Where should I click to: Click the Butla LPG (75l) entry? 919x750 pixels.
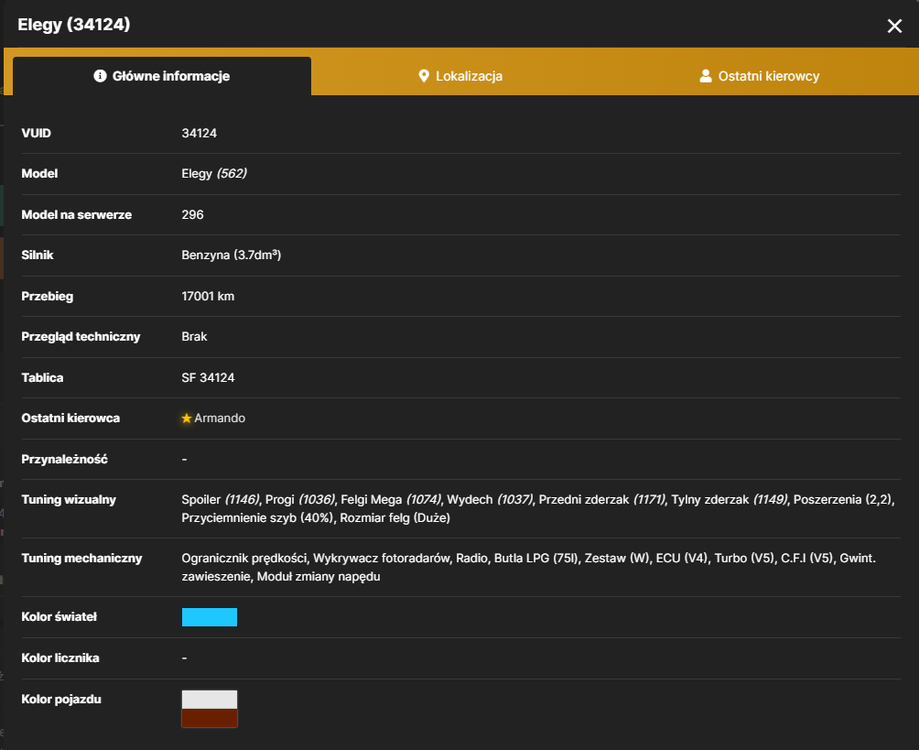click(x=536, y=558)
